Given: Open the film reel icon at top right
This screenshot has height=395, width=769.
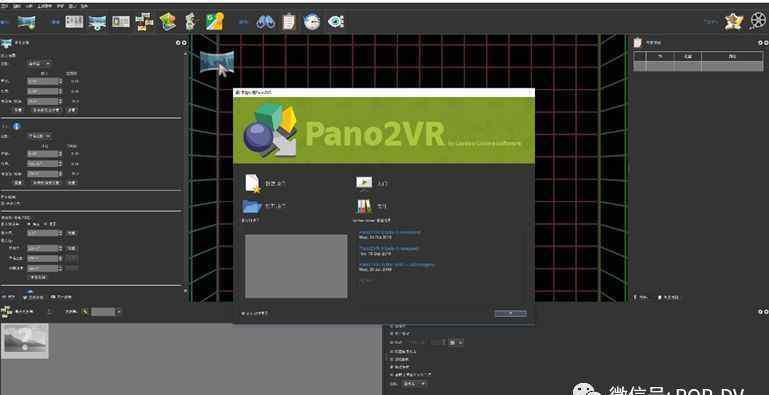Looking at the screenshot, I should point(759,21).
